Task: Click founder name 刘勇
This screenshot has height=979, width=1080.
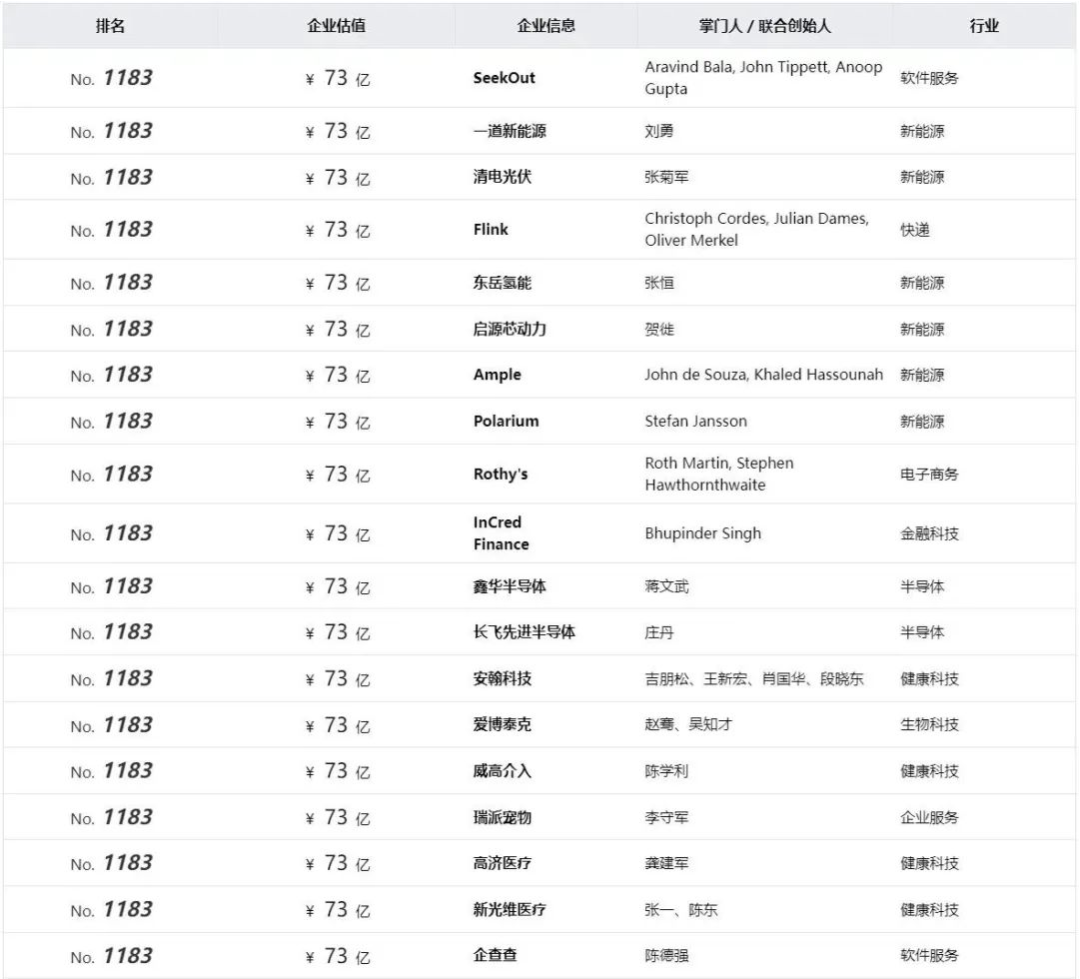Action: (x=659, y=131)
